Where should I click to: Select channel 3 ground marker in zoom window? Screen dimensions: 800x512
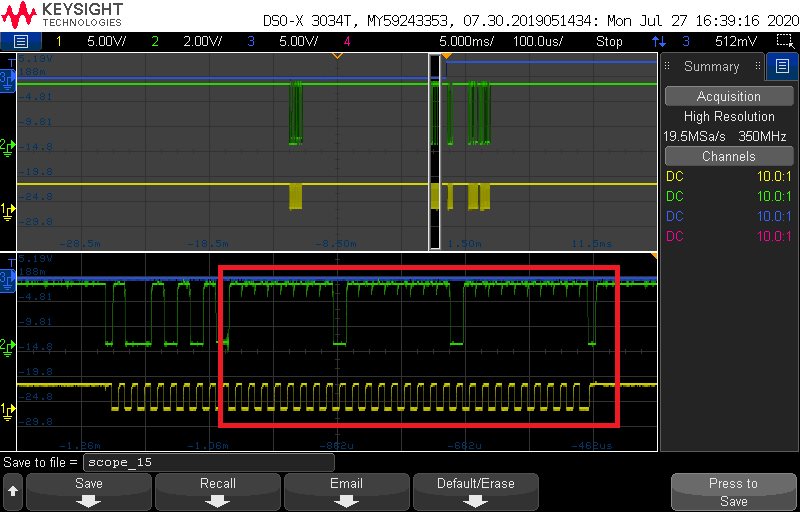click(x=8, y=281)
